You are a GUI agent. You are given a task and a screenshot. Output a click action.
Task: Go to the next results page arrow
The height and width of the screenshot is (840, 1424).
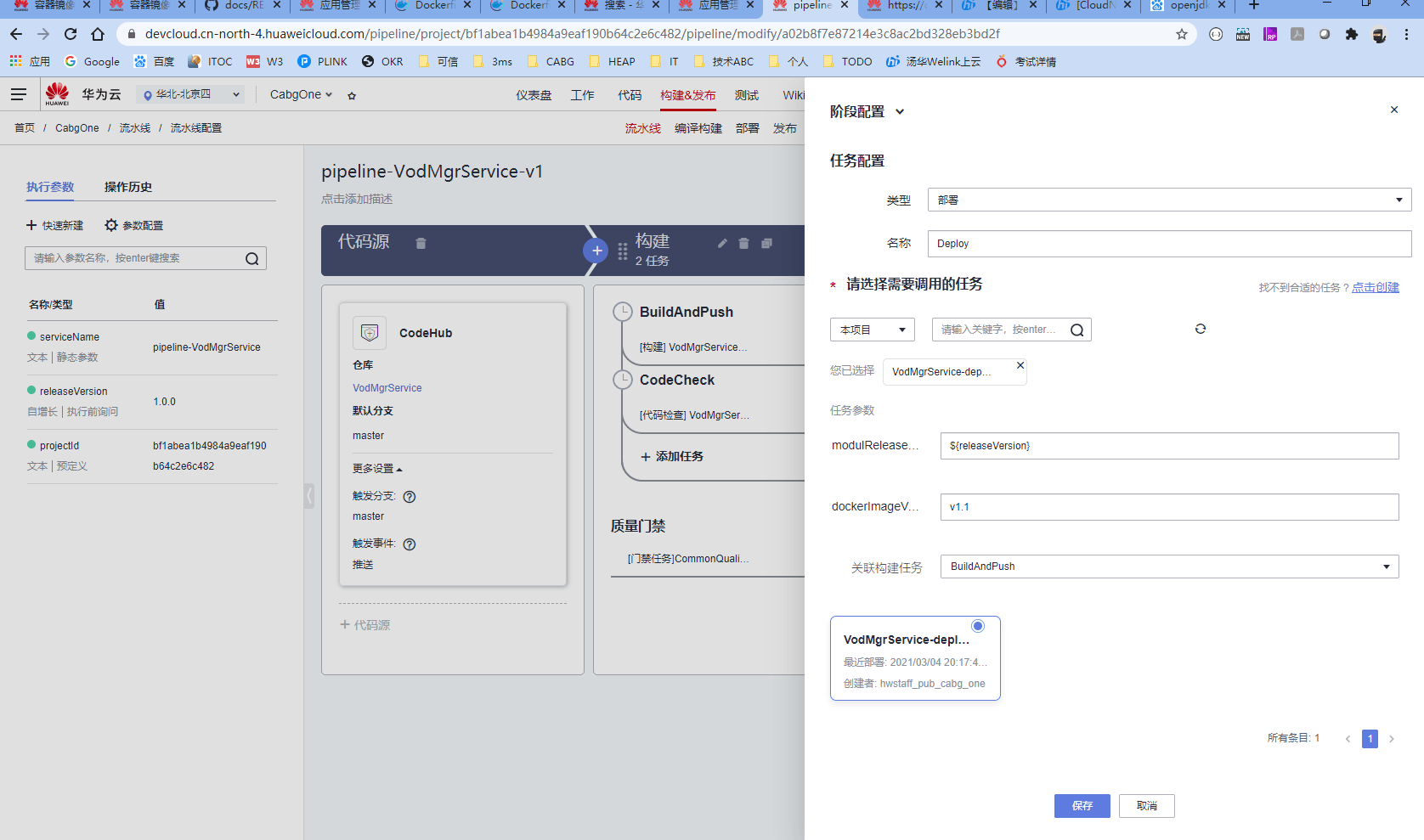click(x=1392, y=739)
